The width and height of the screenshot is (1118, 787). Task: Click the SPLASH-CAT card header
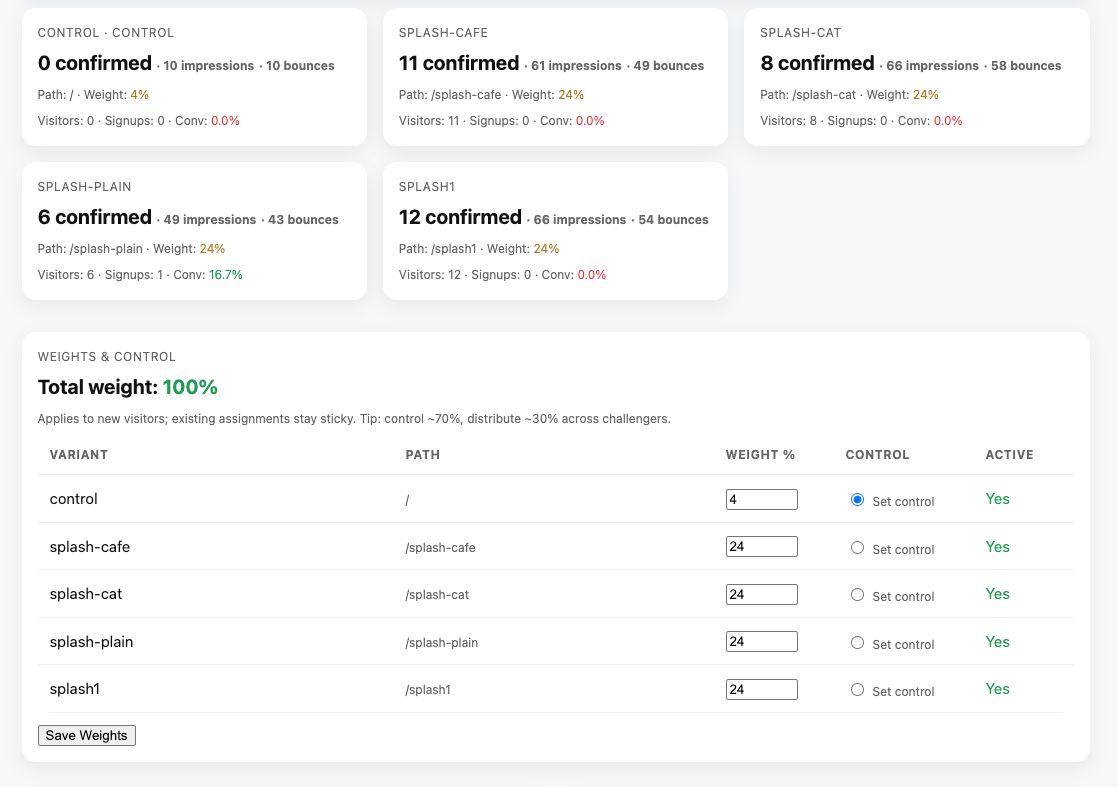[800, 33]
